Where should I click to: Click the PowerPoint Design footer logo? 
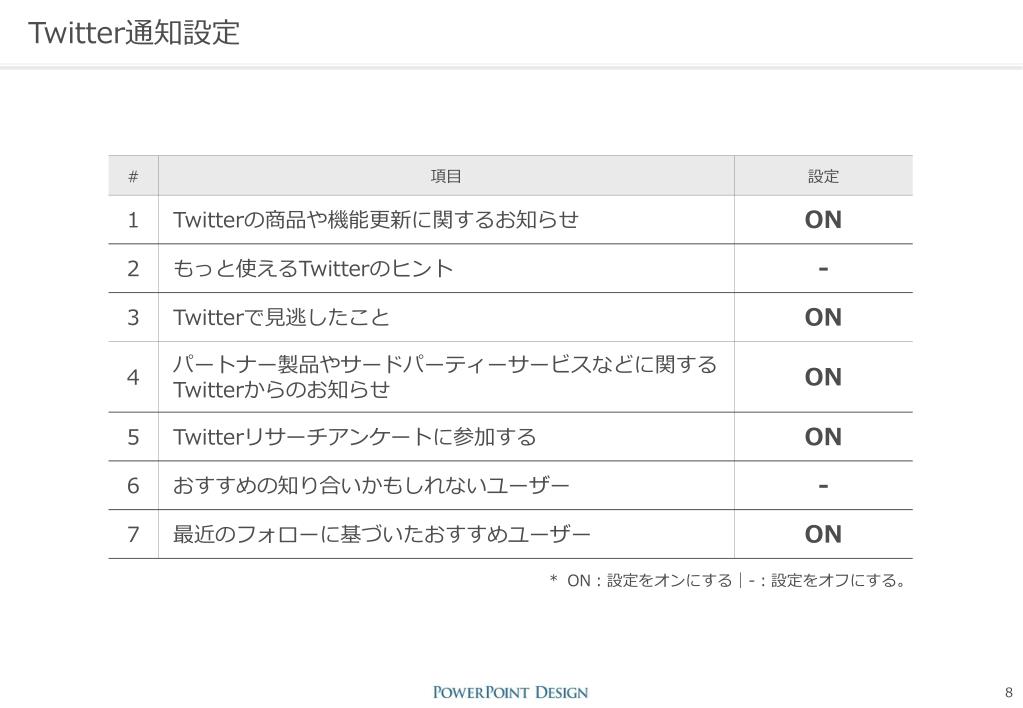coord(510,692)
